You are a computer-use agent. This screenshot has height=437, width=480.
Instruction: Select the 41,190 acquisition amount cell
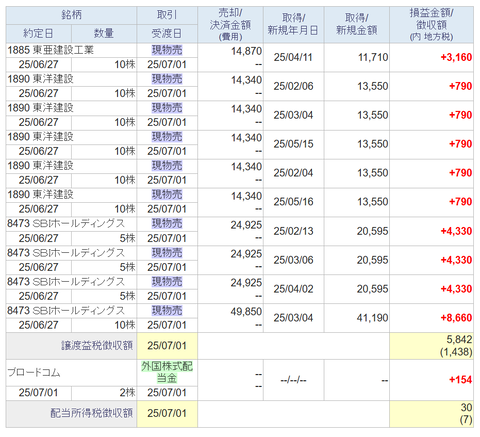click(372, 318)
